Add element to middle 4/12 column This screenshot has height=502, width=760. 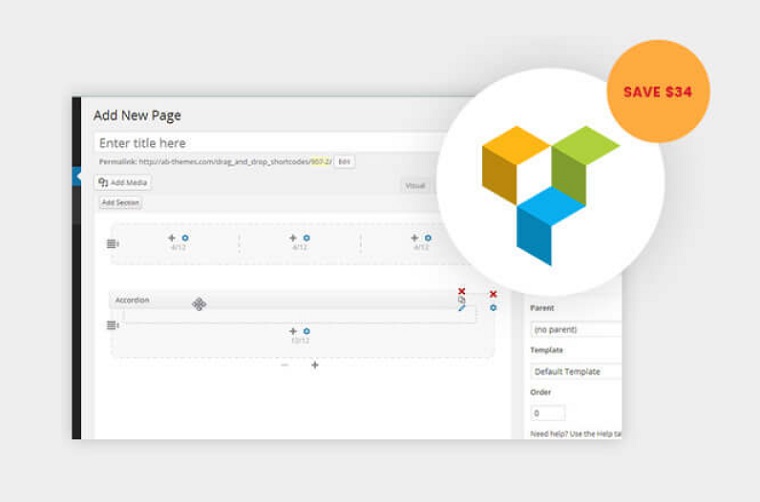(293, 238)
